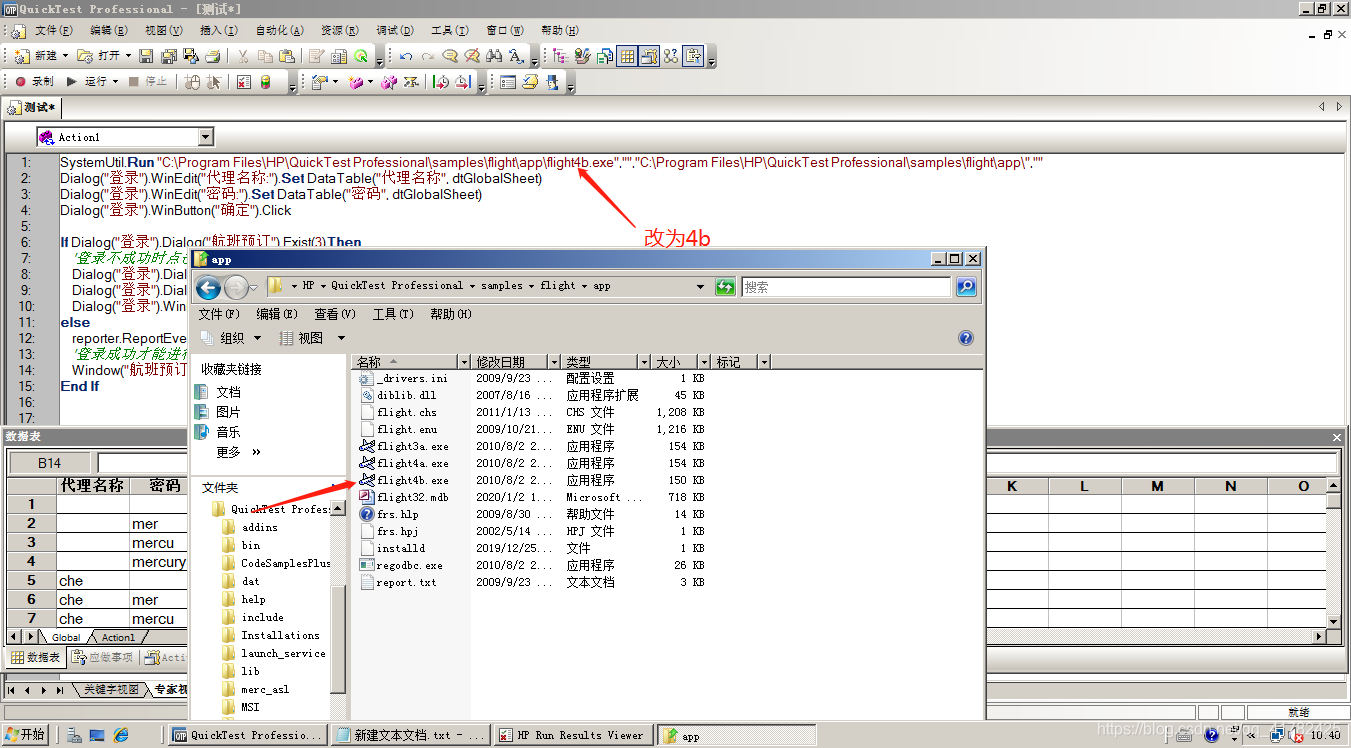Click the 音乐 favorites link
1351x748 pixels.
point(228,432)
